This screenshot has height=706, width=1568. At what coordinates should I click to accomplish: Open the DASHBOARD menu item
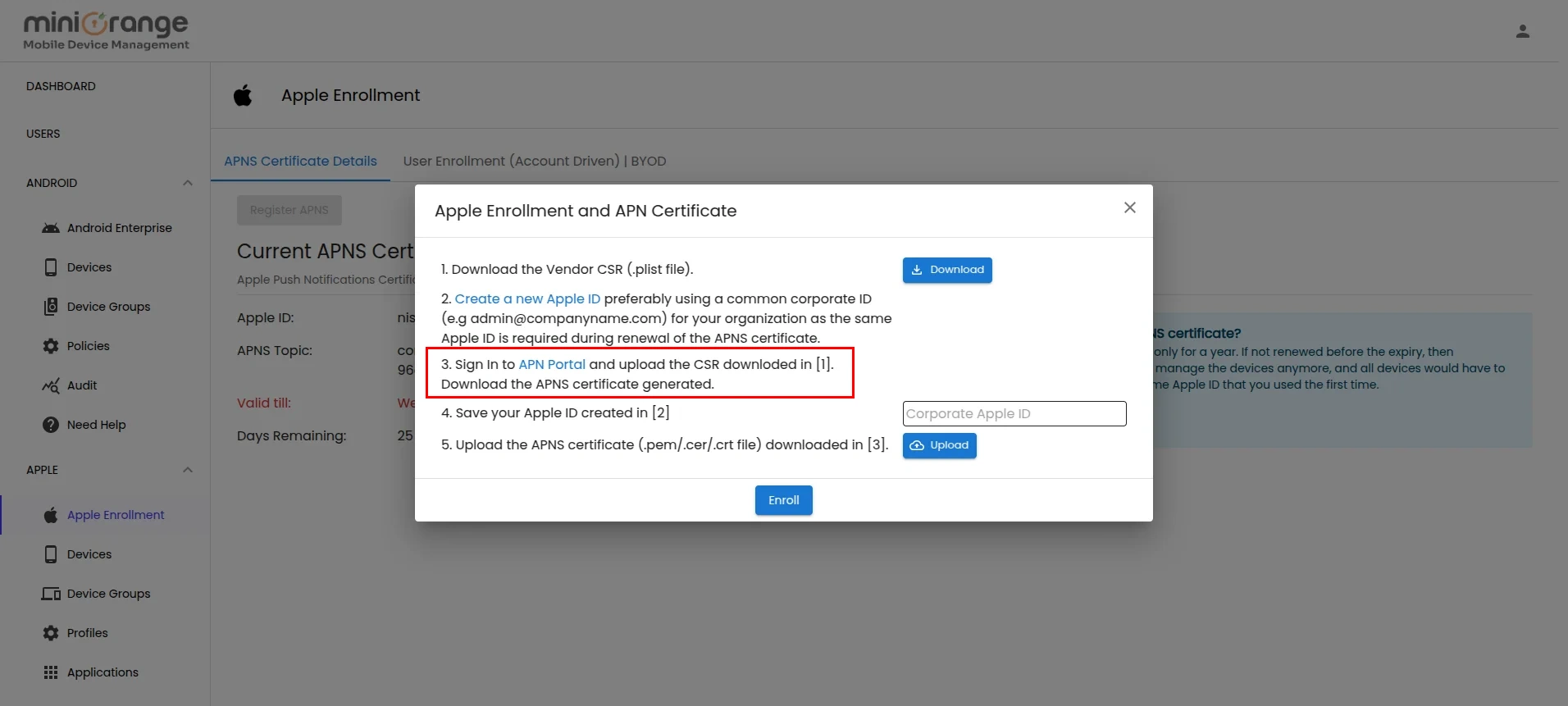tap(61, 86)
